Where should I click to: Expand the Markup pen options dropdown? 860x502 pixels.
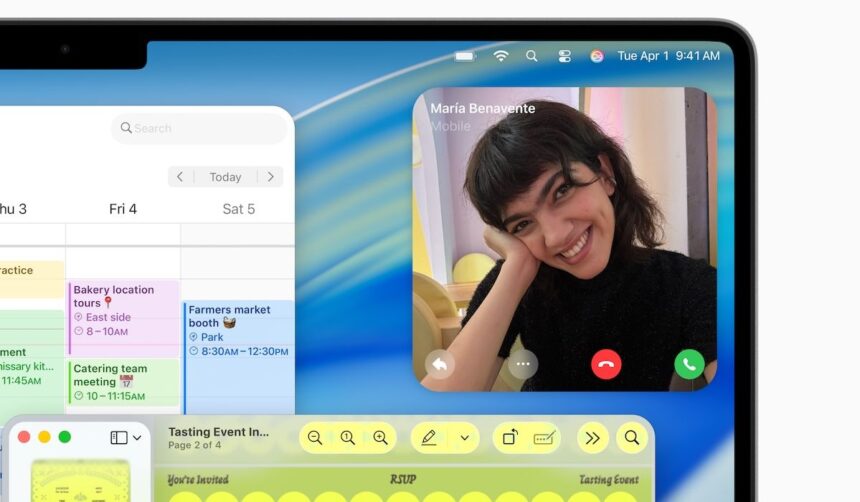[x=464, y=438]
